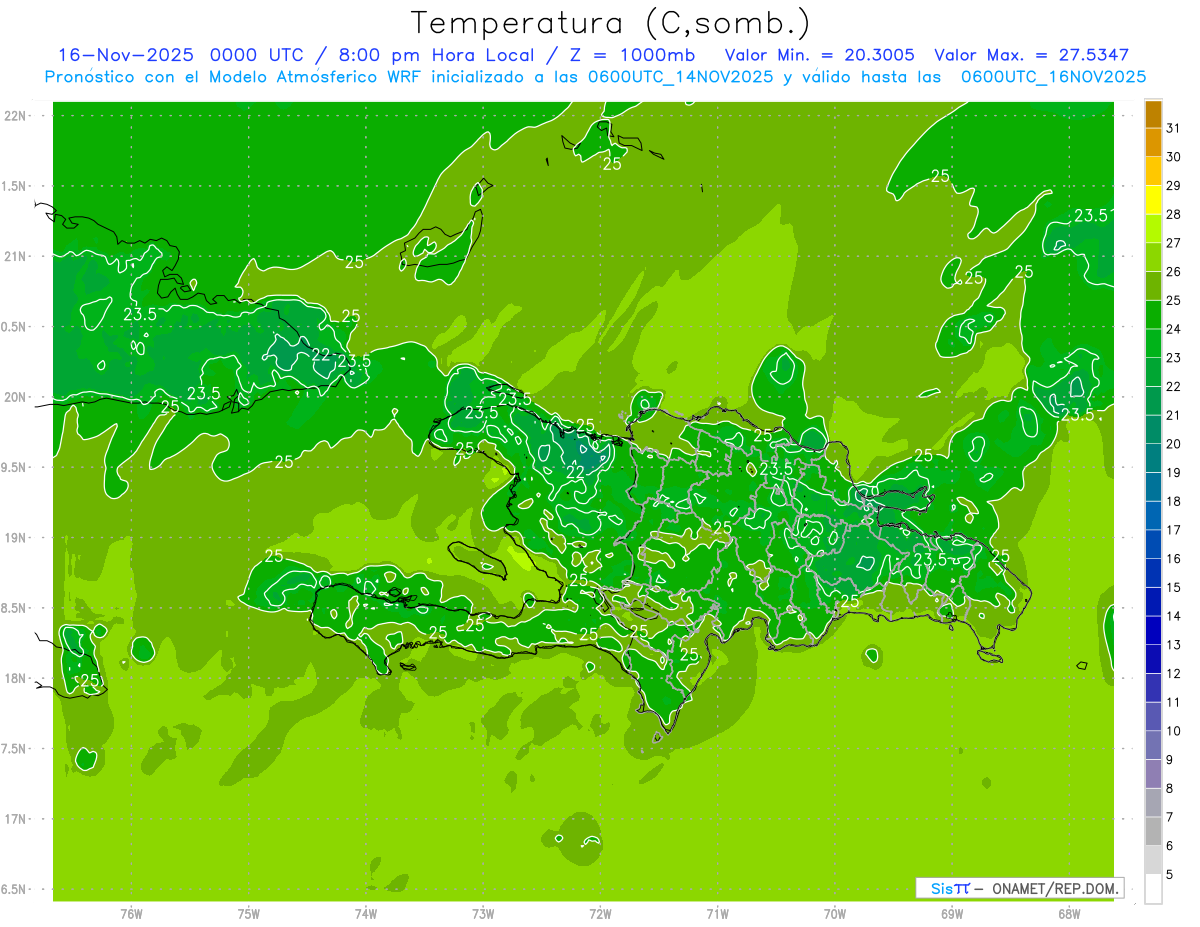Click the longitude axis label '70W'

[835, 913]
